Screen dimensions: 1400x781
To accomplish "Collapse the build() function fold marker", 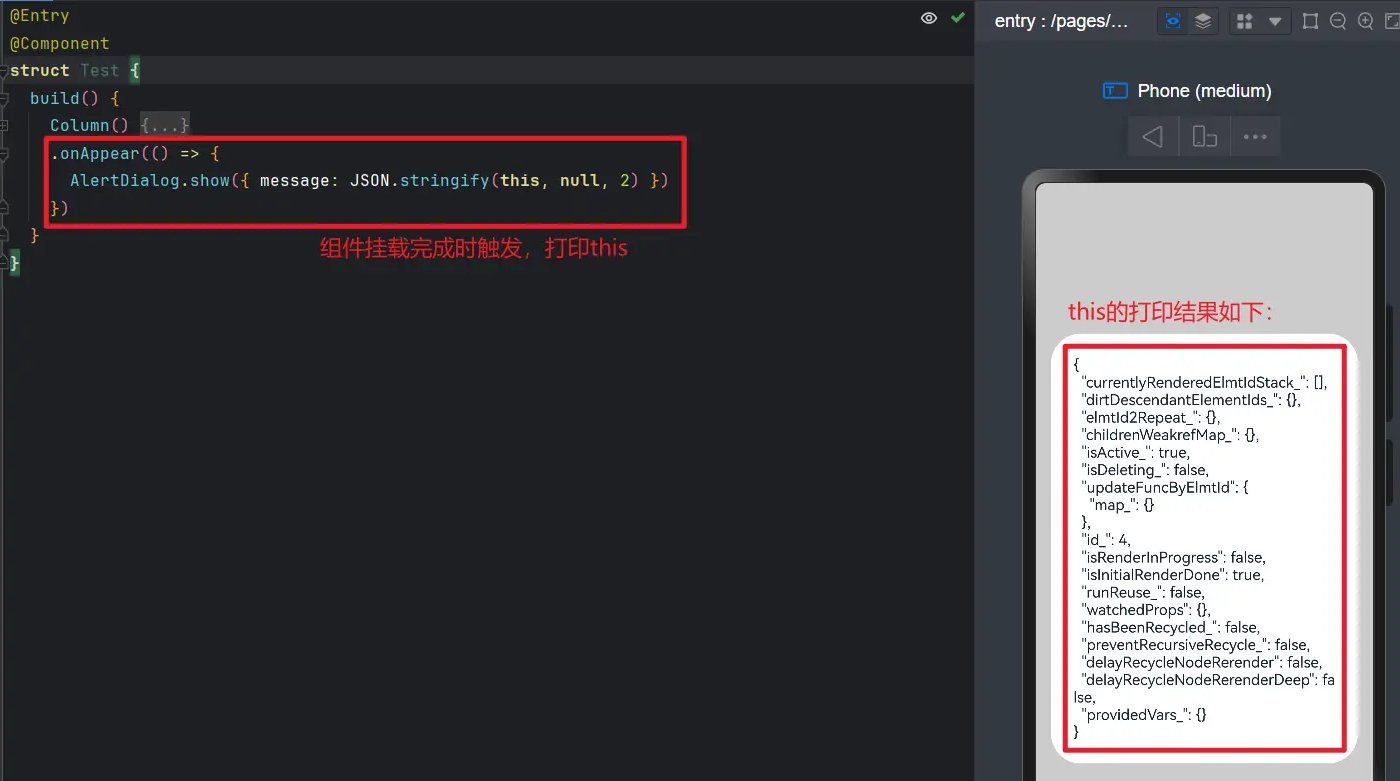I will tap(4, 99).
